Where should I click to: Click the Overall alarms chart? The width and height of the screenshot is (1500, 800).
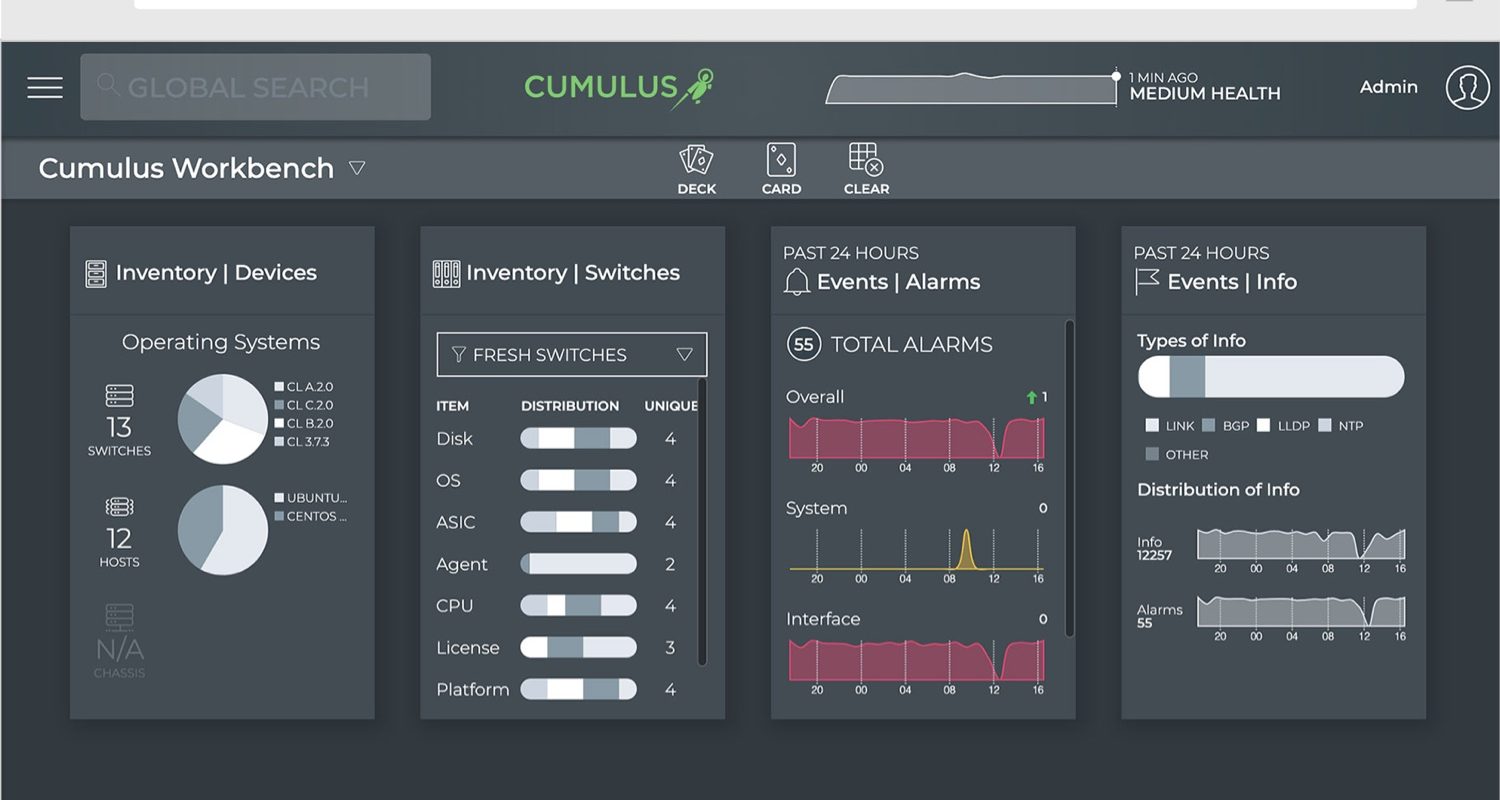917,437
